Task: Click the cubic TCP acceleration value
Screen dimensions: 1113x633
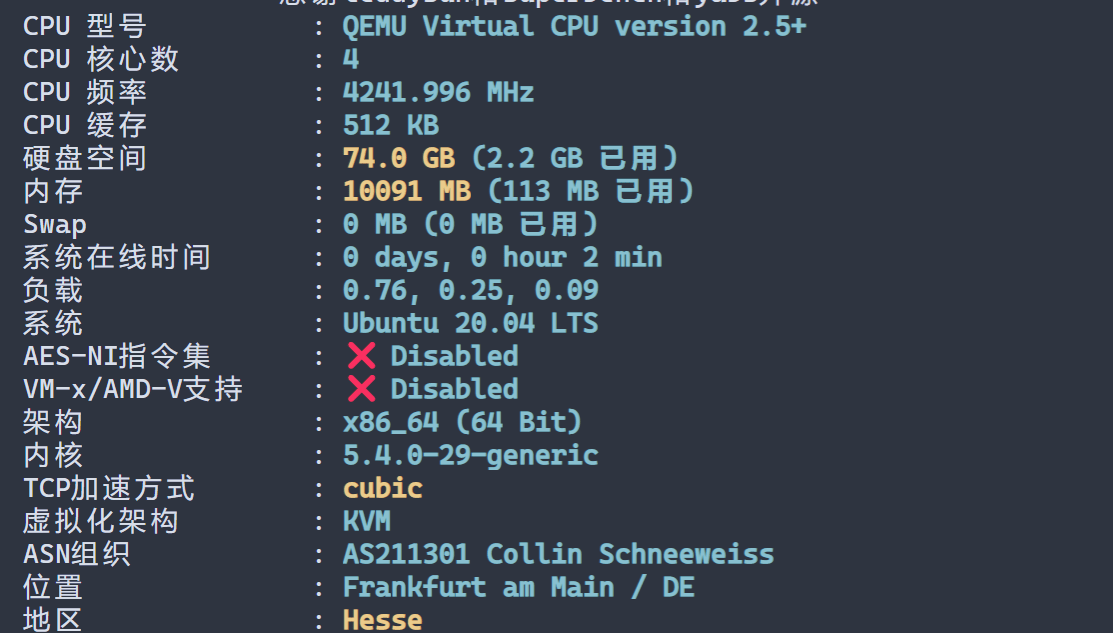Action: click(383, 488)
